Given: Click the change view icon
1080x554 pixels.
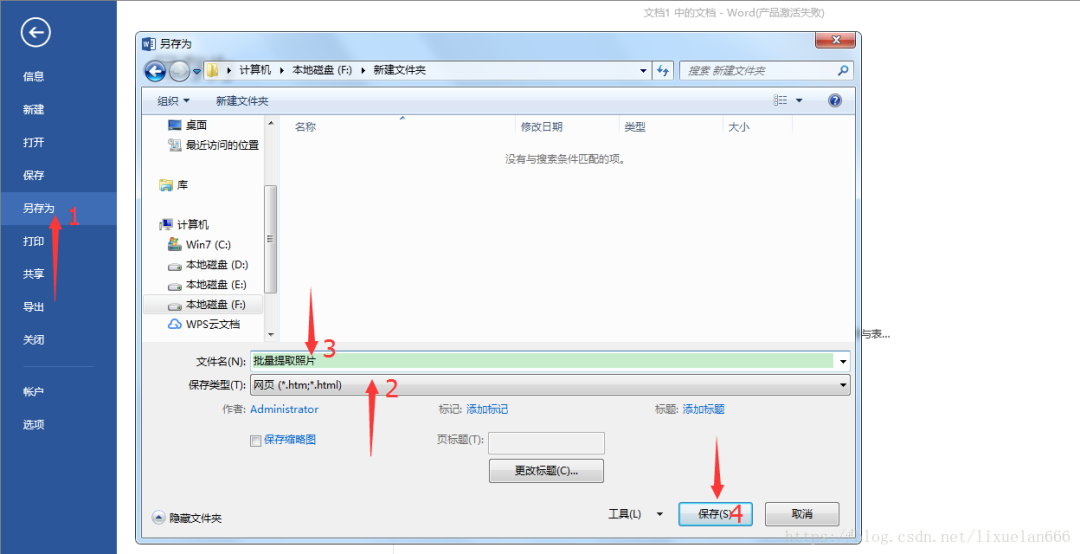Looking at the screenshot, I should point(780,101).
